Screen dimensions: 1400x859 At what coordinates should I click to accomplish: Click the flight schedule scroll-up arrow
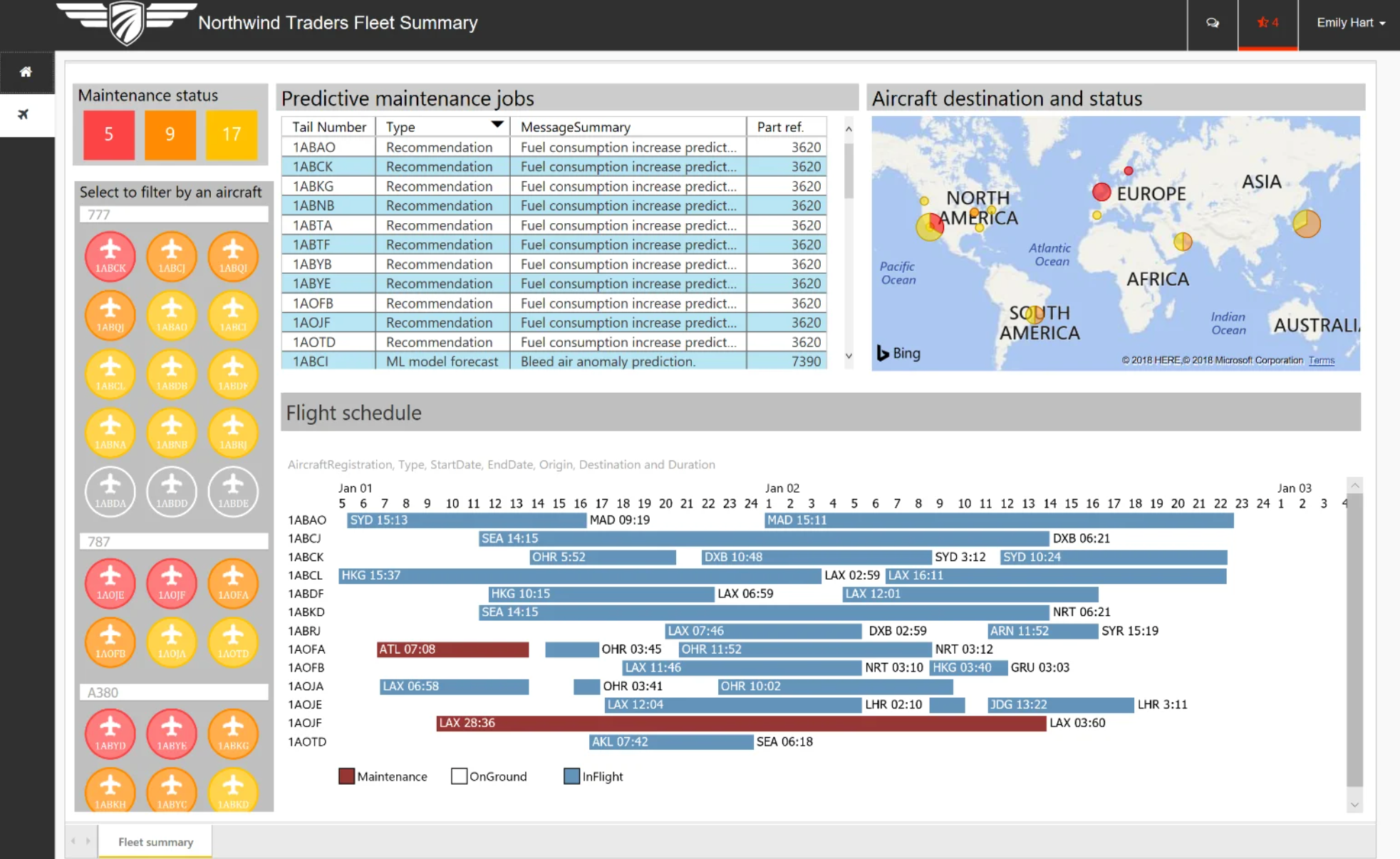pos(1354,485)
